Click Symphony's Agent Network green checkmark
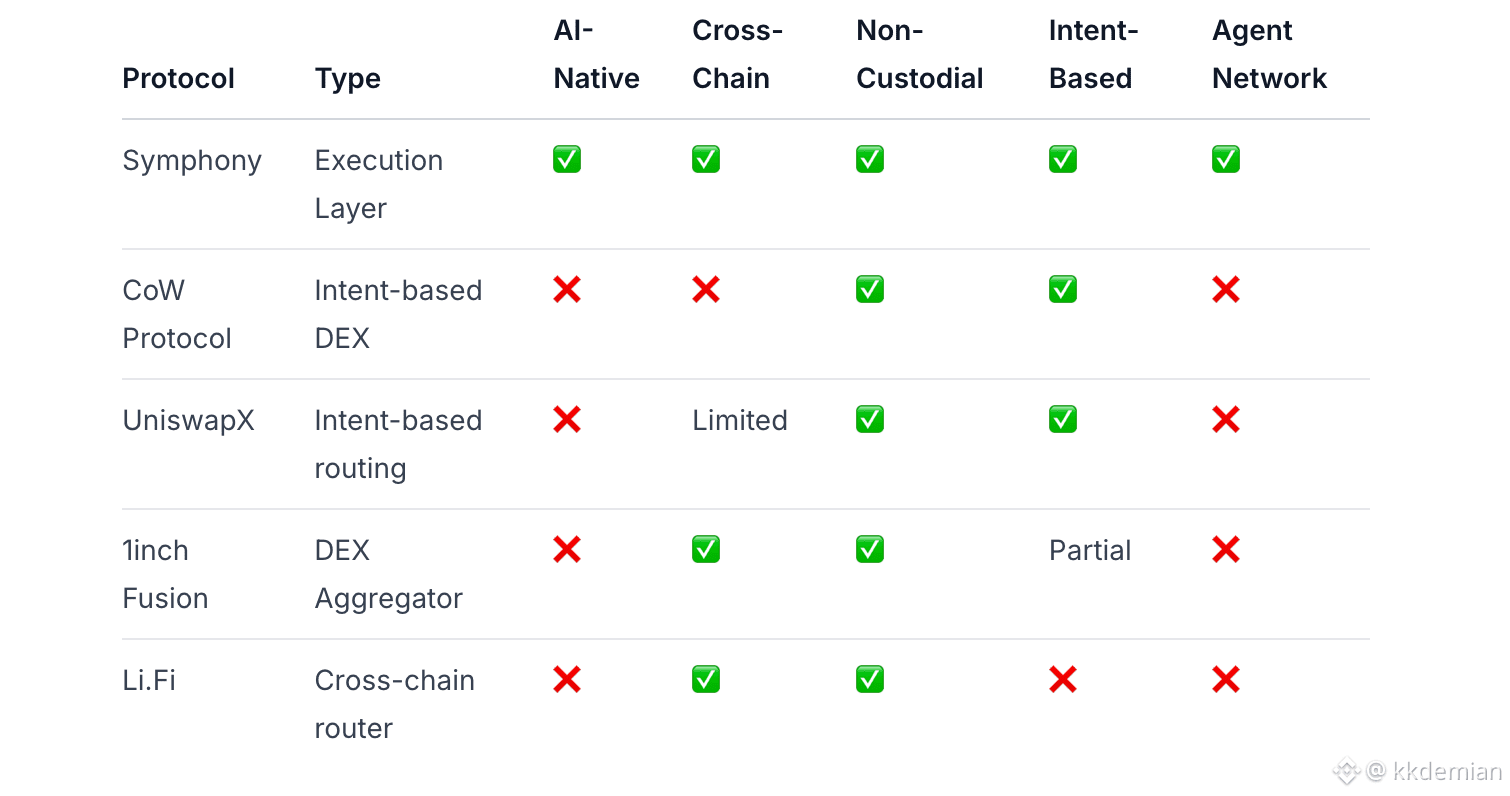The image size is (1510, 796). click(1226, 160)
